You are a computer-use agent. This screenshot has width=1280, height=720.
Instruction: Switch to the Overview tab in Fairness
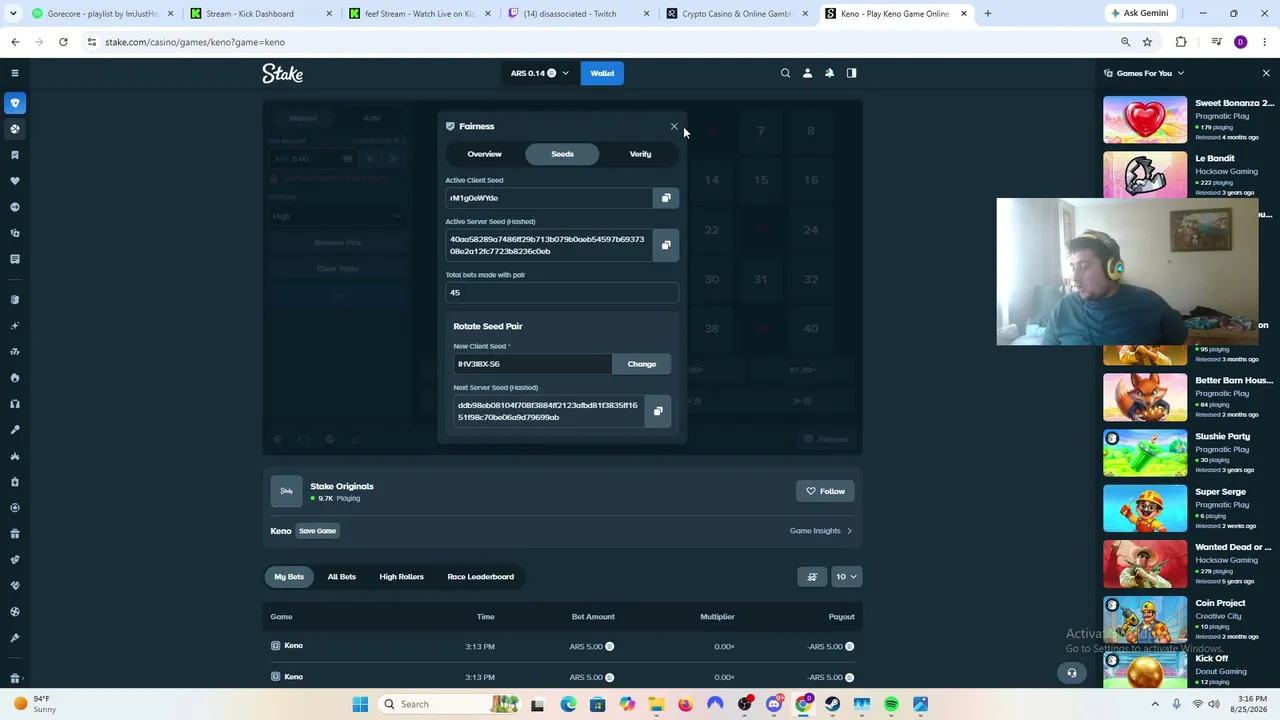point(484,154)
